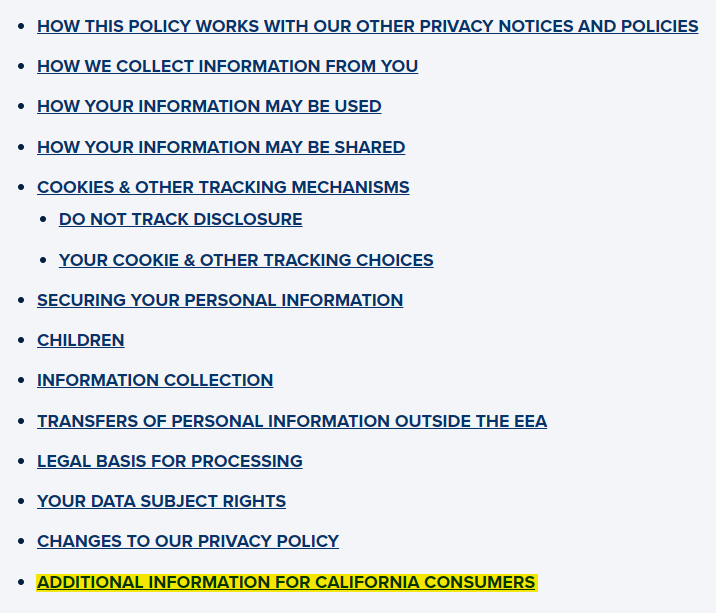View Your Data Subject Rights section
The height and width of the screenshot is (613, 716).
pyautogui.click(x=161, y=501)
